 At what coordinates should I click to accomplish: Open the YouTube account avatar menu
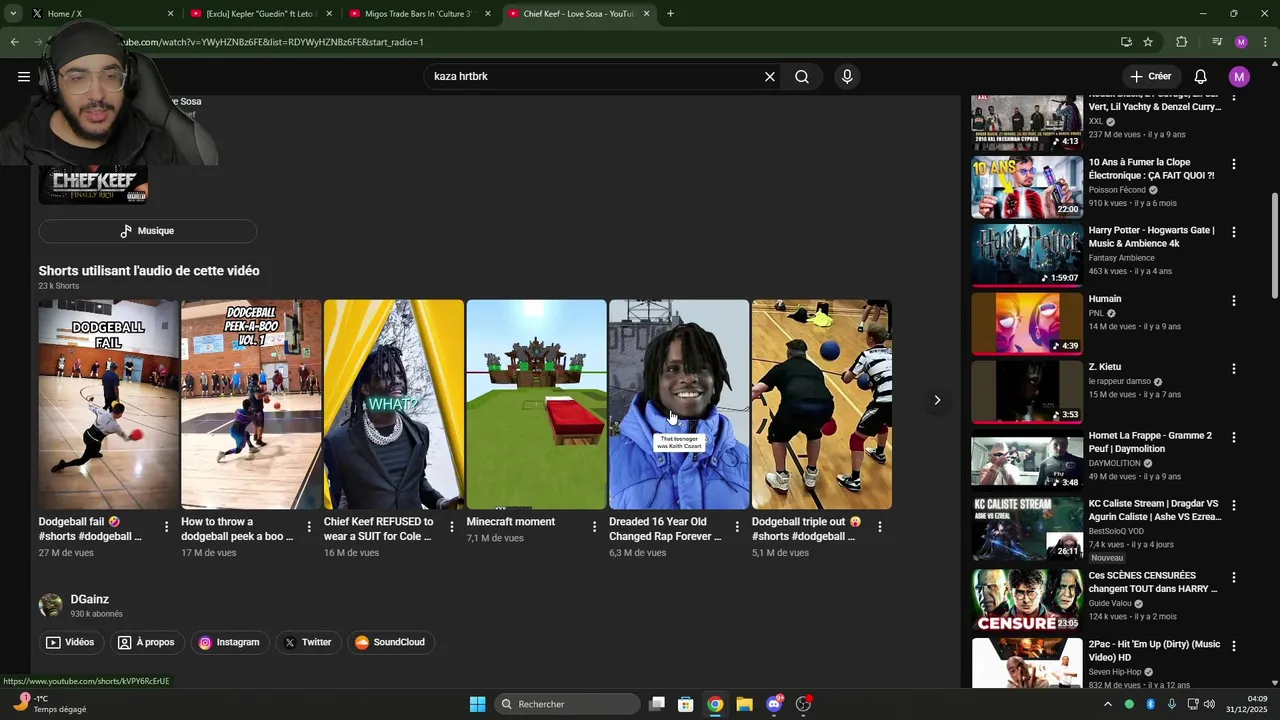[1239, 77]
